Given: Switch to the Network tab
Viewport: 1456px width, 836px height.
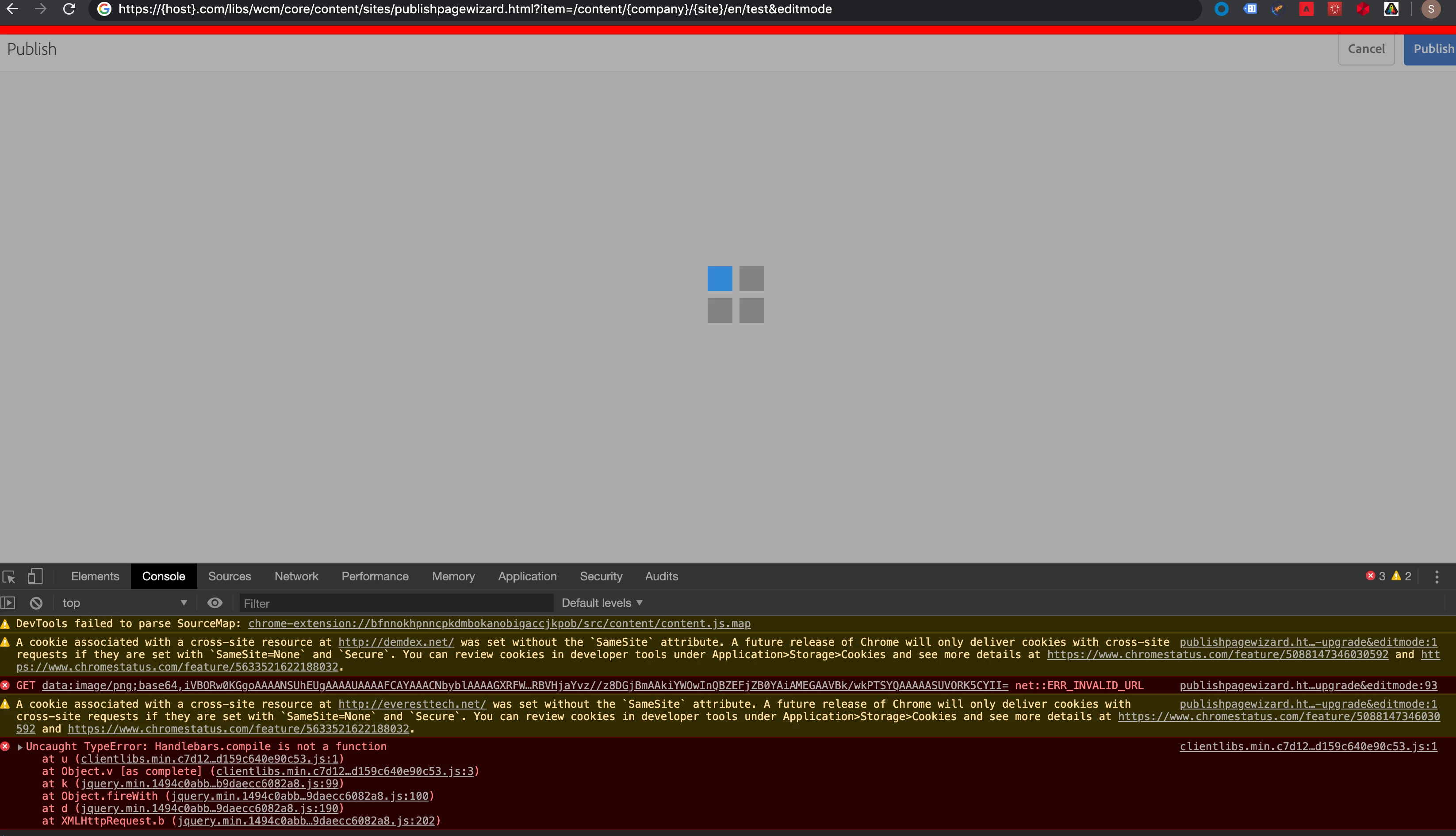Looking at the screenshot, I should coord(296,576).
